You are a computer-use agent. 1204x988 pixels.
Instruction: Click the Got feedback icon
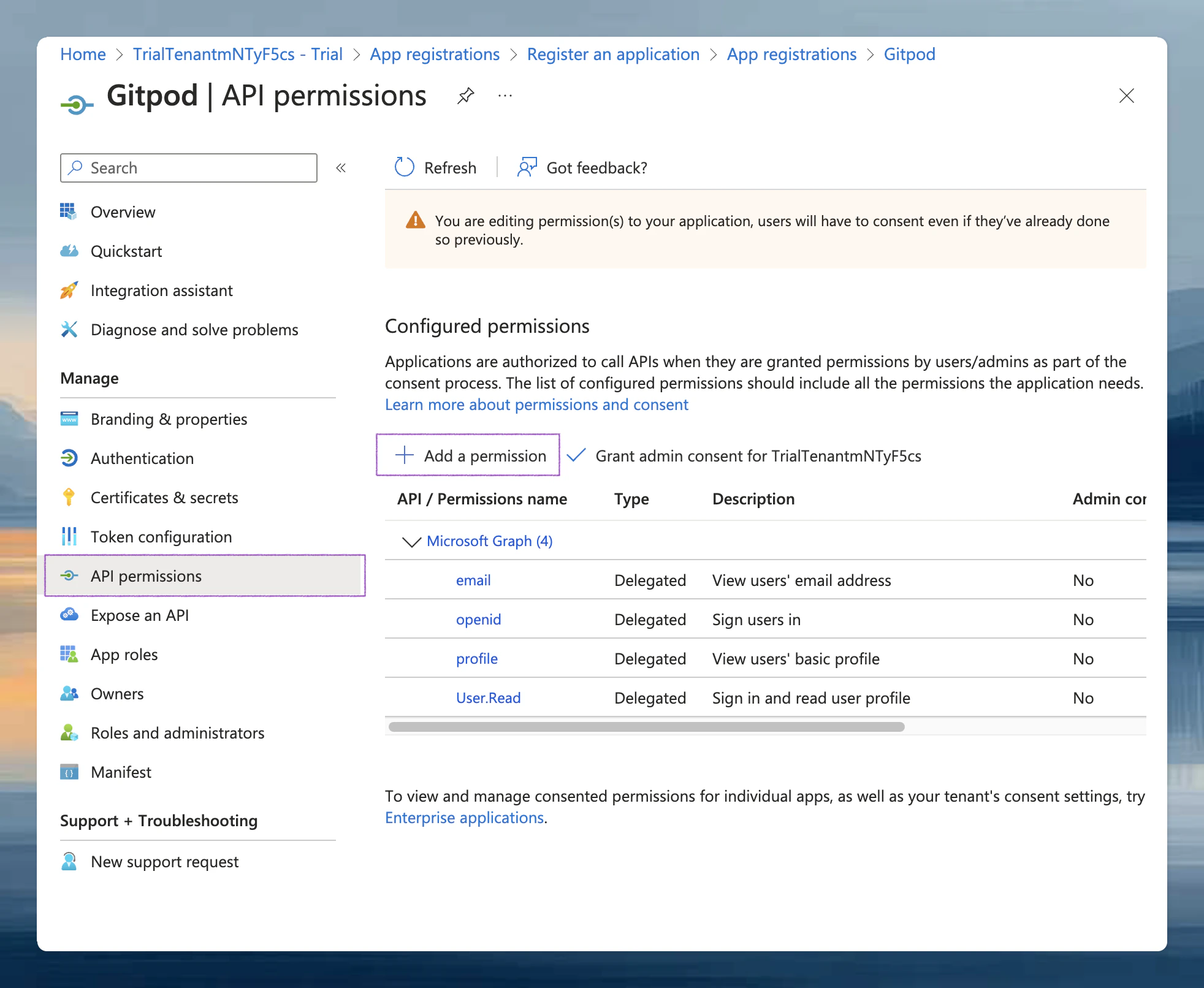(527, 167)
